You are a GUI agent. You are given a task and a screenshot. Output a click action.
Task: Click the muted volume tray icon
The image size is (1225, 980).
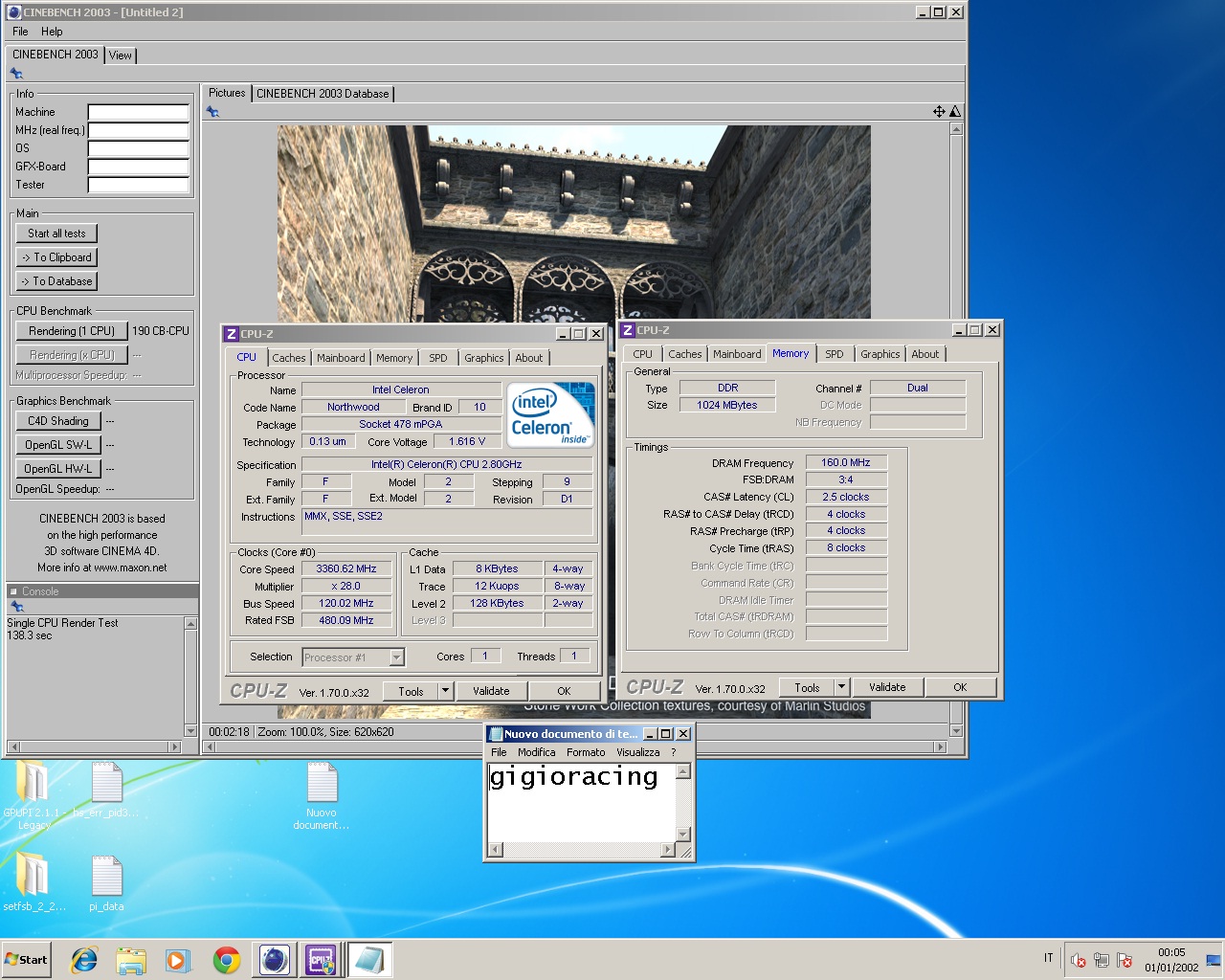click(x=1079, y=960)
